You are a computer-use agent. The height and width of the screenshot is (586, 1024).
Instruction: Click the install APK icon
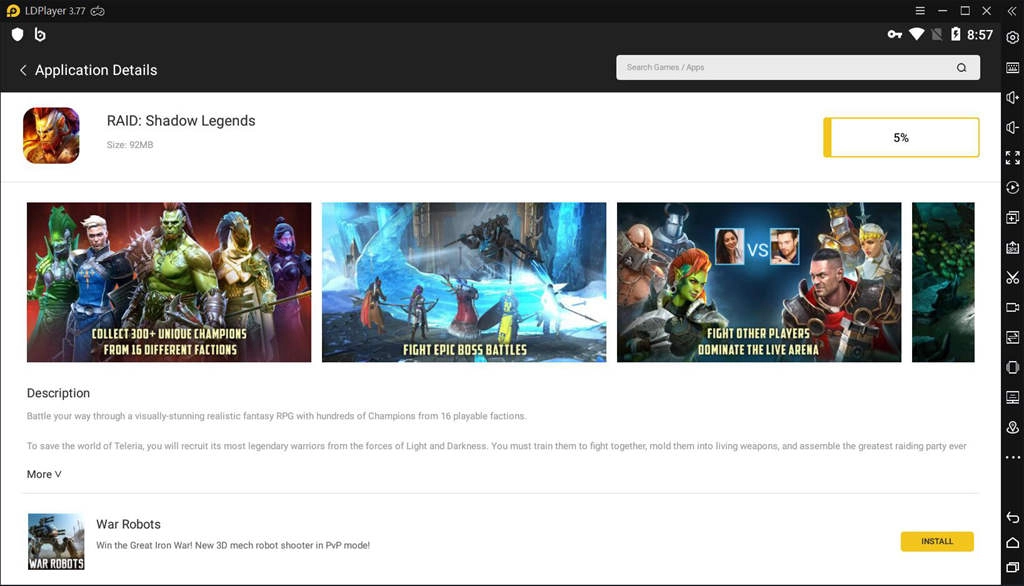1012,248
